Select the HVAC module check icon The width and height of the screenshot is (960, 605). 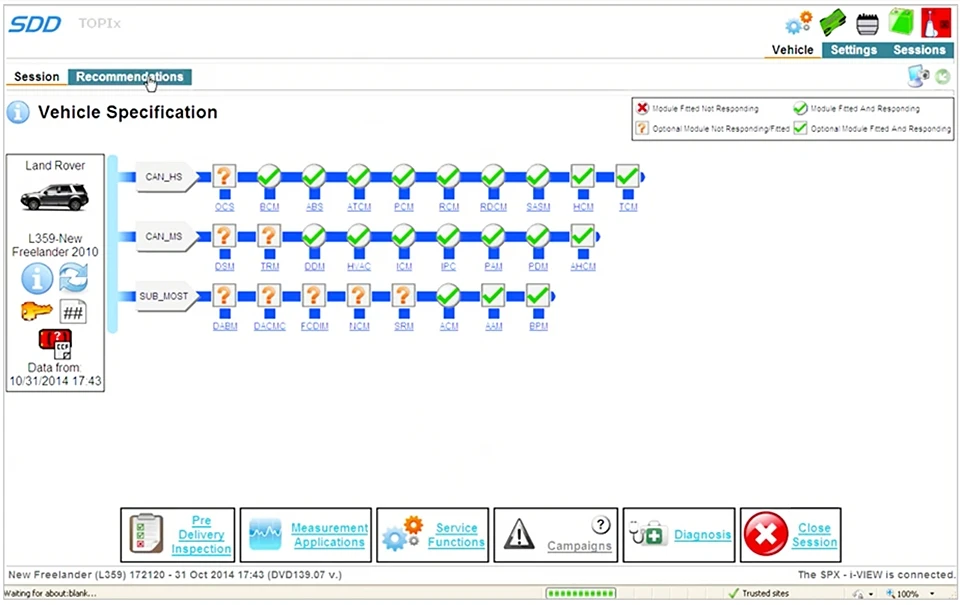tap(359, 236)
